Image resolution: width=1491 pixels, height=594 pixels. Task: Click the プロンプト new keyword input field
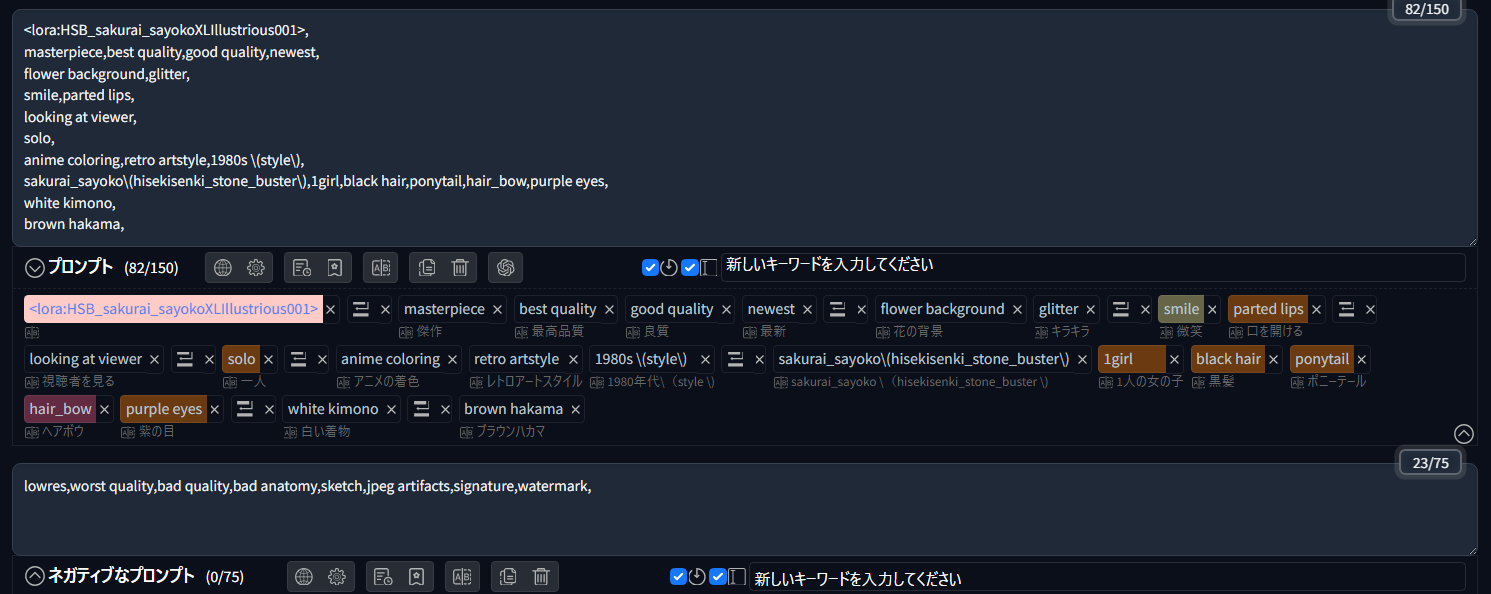click(x=1092, y=267)
